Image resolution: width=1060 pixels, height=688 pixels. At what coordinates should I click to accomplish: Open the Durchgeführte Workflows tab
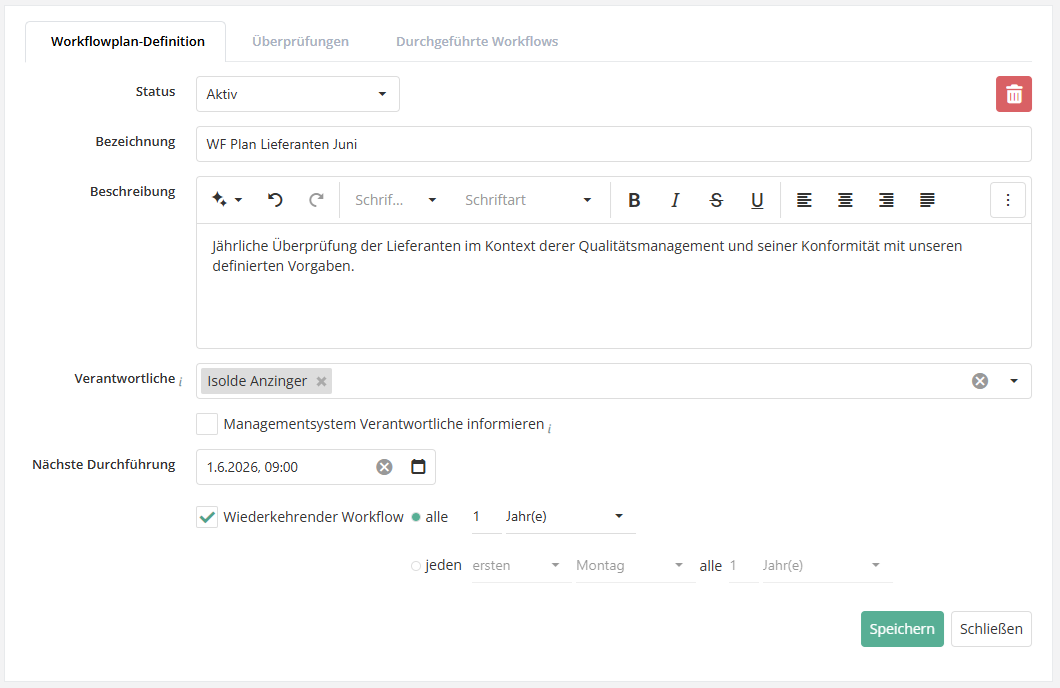pos(477,42)
